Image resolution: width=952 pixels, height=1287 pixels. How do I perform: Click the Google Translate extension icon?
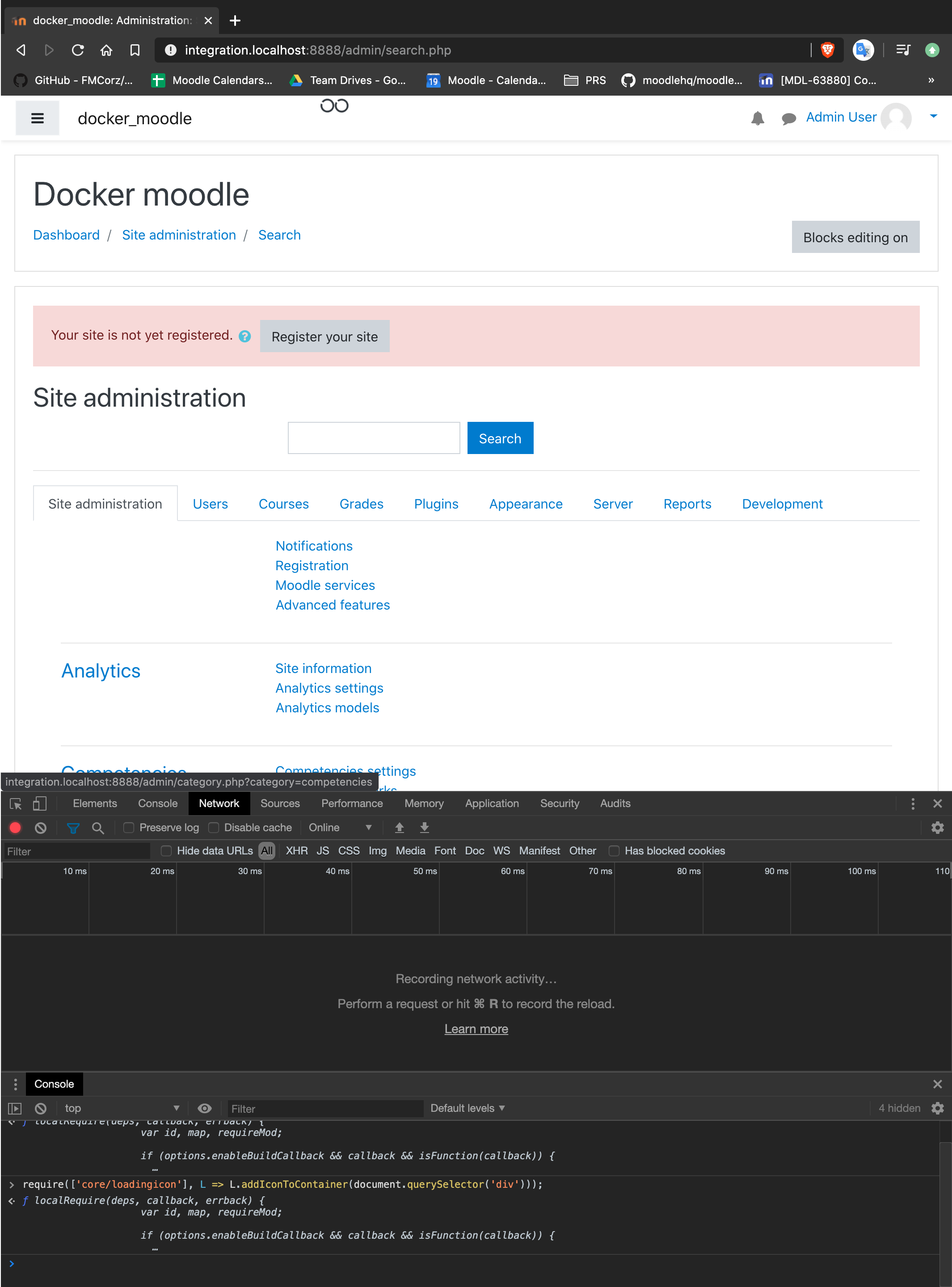pyautogui.click(x=863, y=50)
